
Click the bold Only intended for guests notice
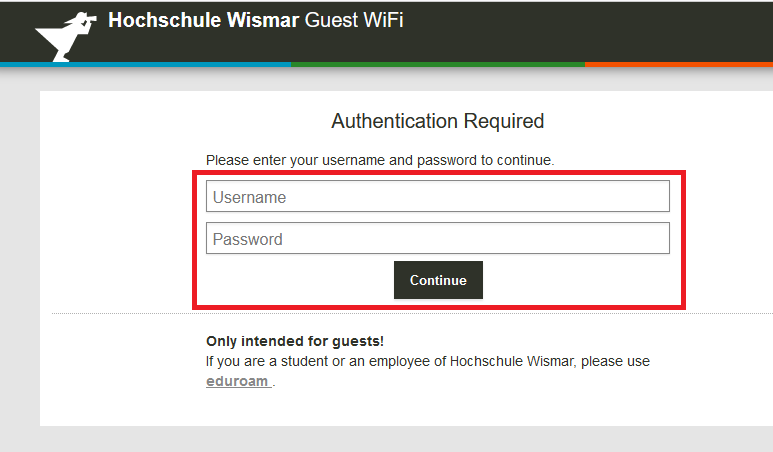[x=295, y=341]
